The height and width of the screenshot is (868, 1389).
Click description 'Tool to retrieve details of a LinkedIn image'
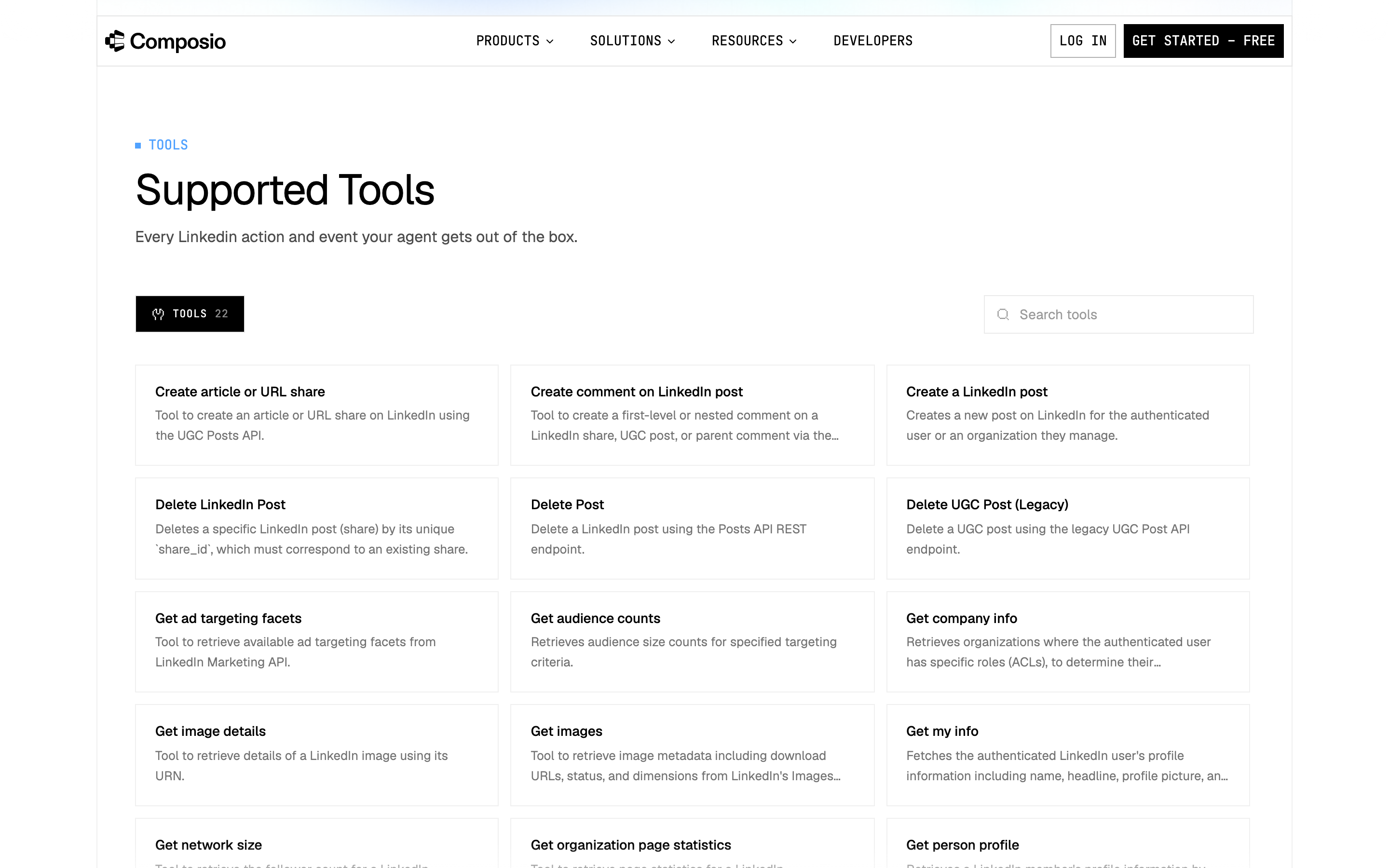301,765
